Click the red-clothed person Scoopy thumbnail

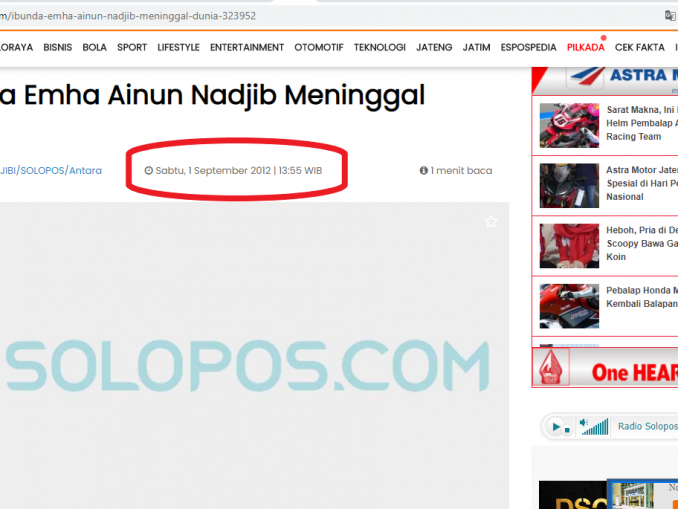click(569, 246)
